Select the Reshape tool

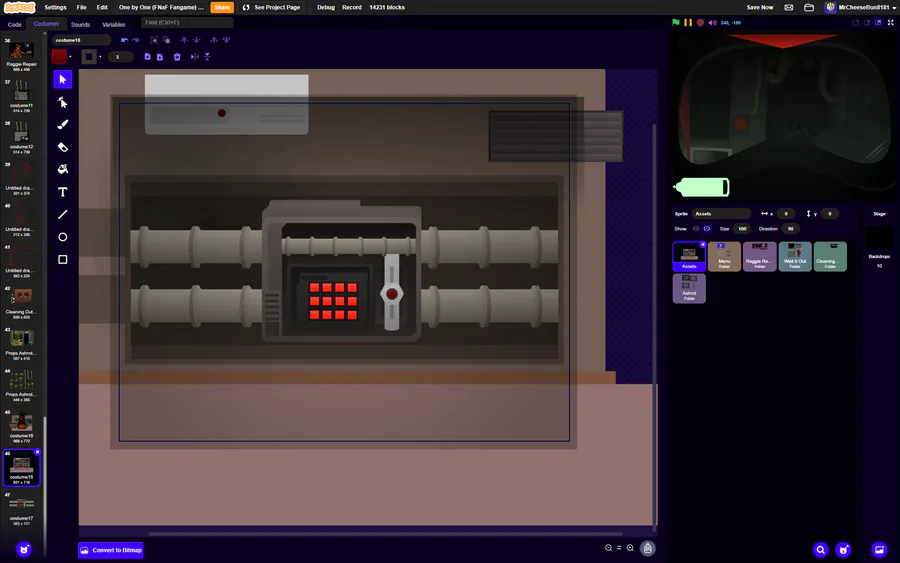coord(63,102)
